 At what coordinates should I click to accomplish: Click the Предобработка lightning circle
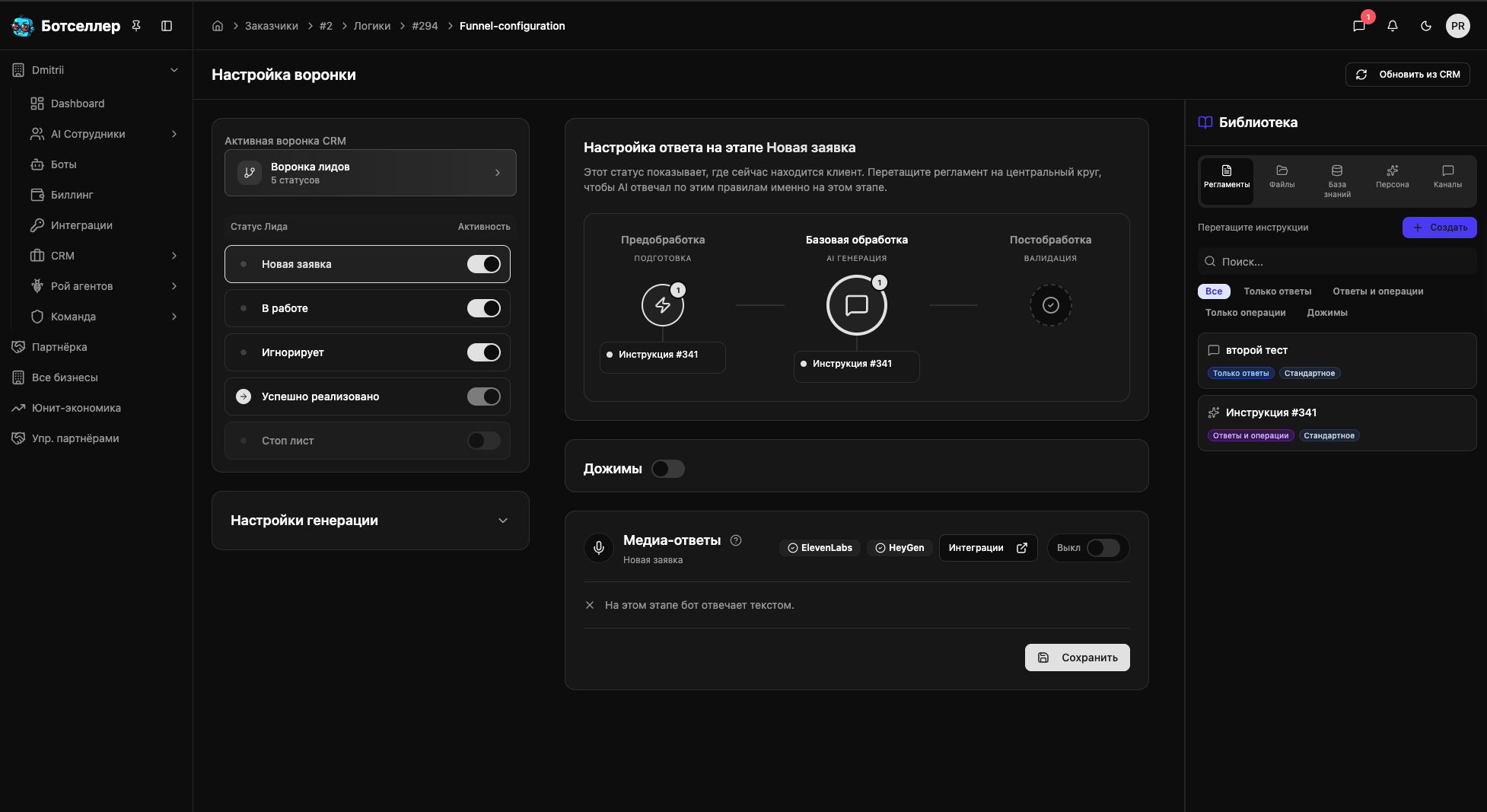tap(663, 305)
